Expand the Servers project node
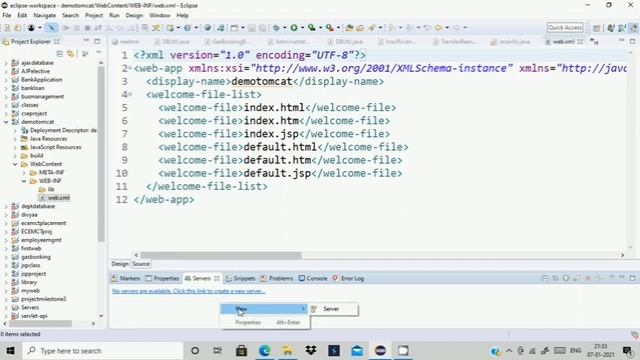Viewport: 640px width, 360px height. pyautogui.click(x=6, y=308)
